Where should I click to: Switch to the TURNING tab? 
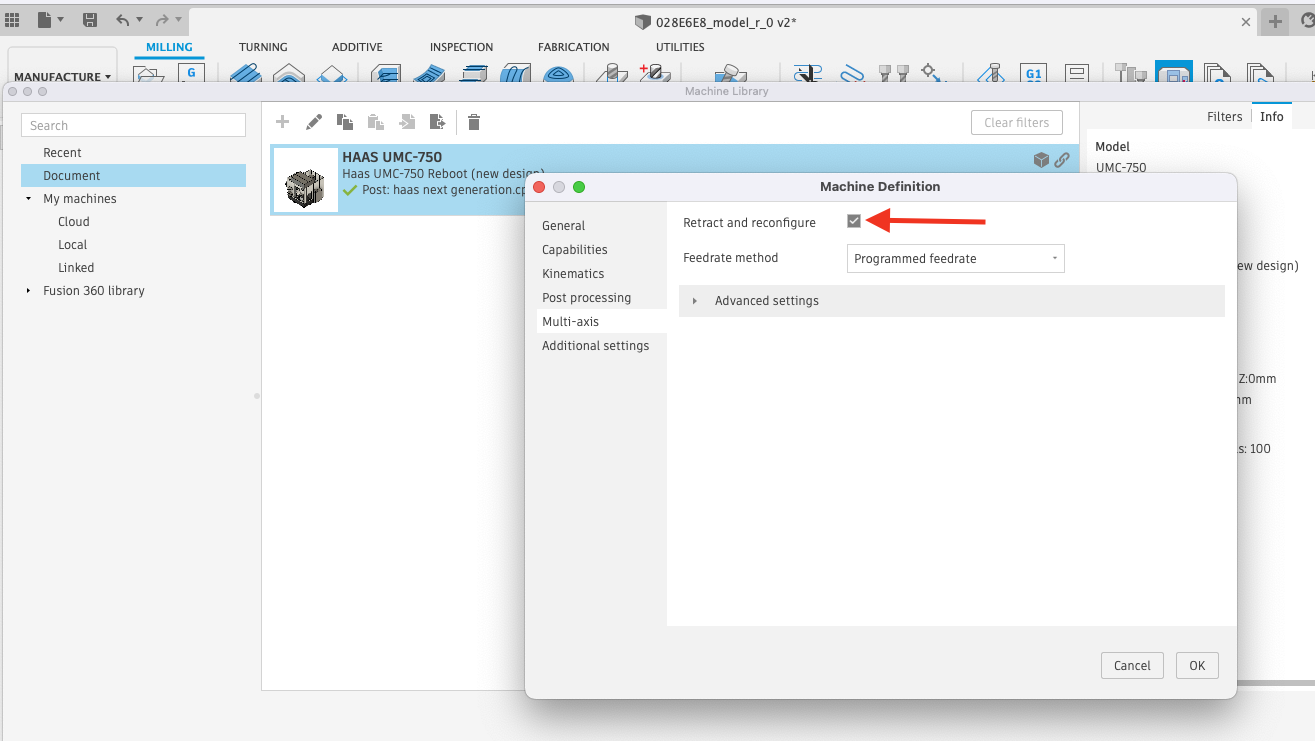[x=263, y=47]
